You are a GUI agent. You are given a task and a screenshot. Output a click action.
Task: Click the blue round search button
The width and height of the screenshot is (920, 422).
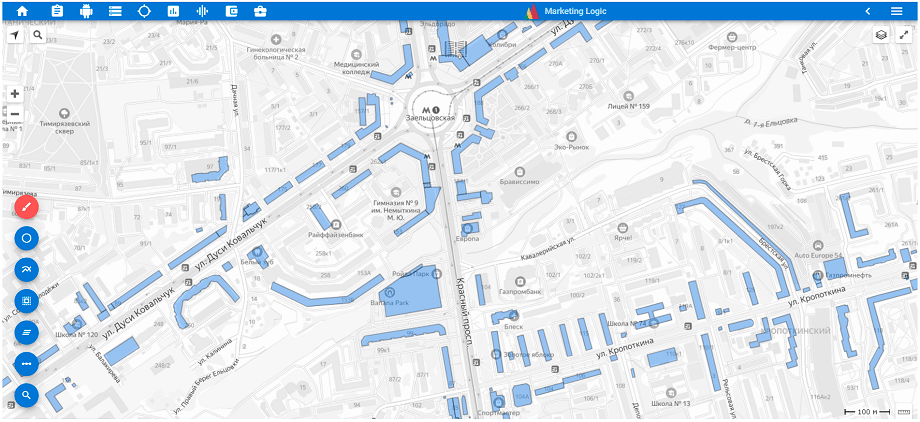[x=26, y=395]
